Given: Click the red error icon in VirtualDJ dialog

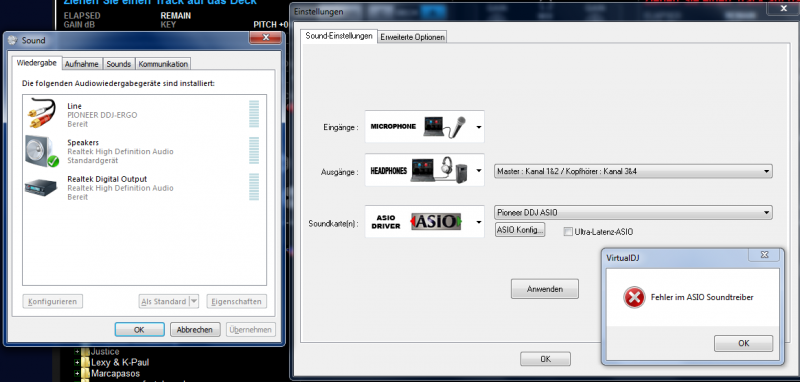Looking at the screenshot, I should coord(634,297).
